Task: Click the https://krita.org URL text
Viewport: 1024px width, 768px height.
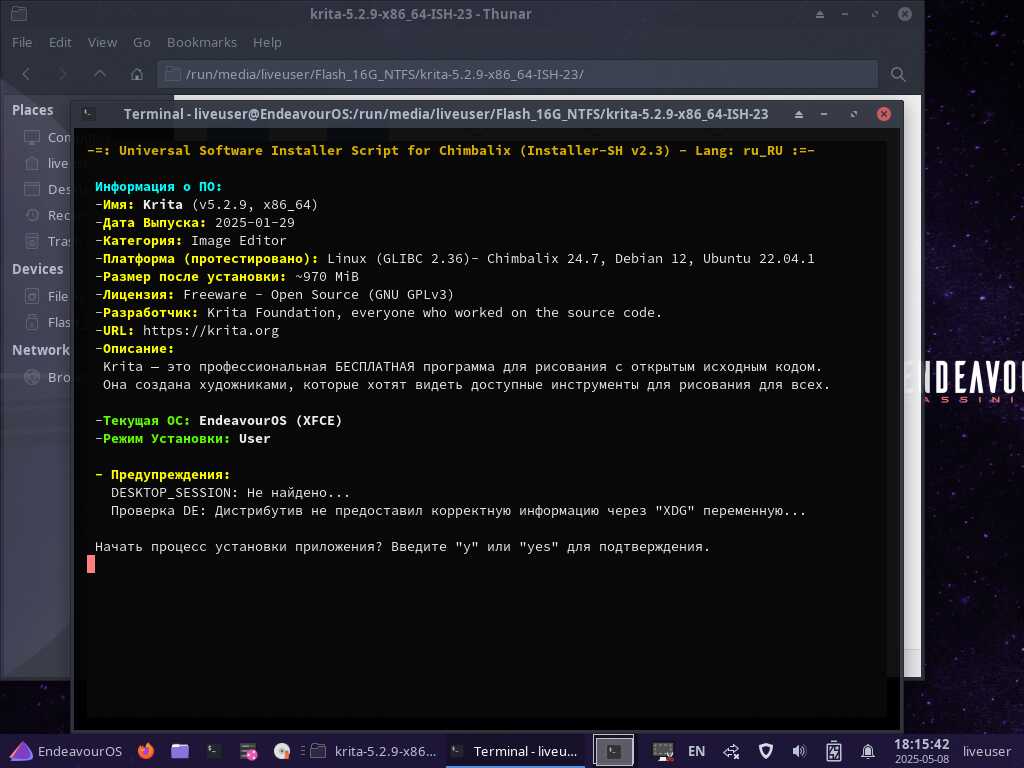Action: coord(210,330)
